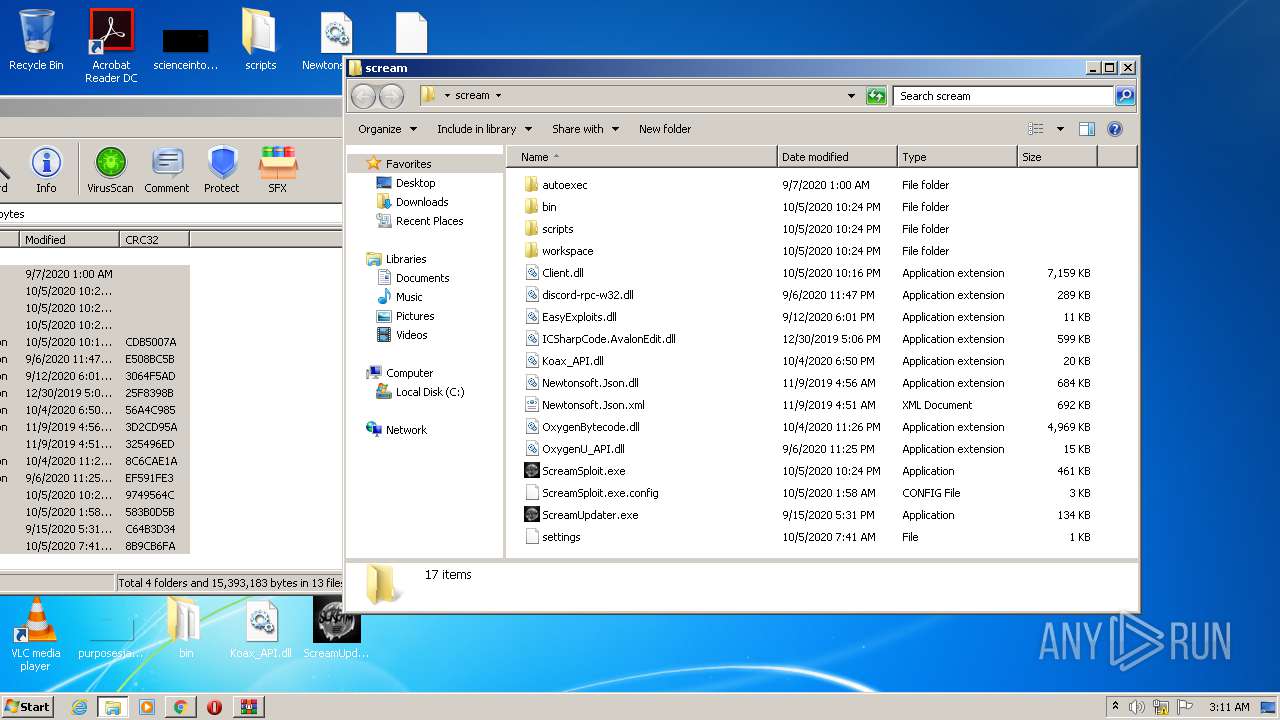Click the search magnifier icon
Image resolution: width=1280 pixels, height=720 pixels.
pyautogui.click(x=1125, y=96)
